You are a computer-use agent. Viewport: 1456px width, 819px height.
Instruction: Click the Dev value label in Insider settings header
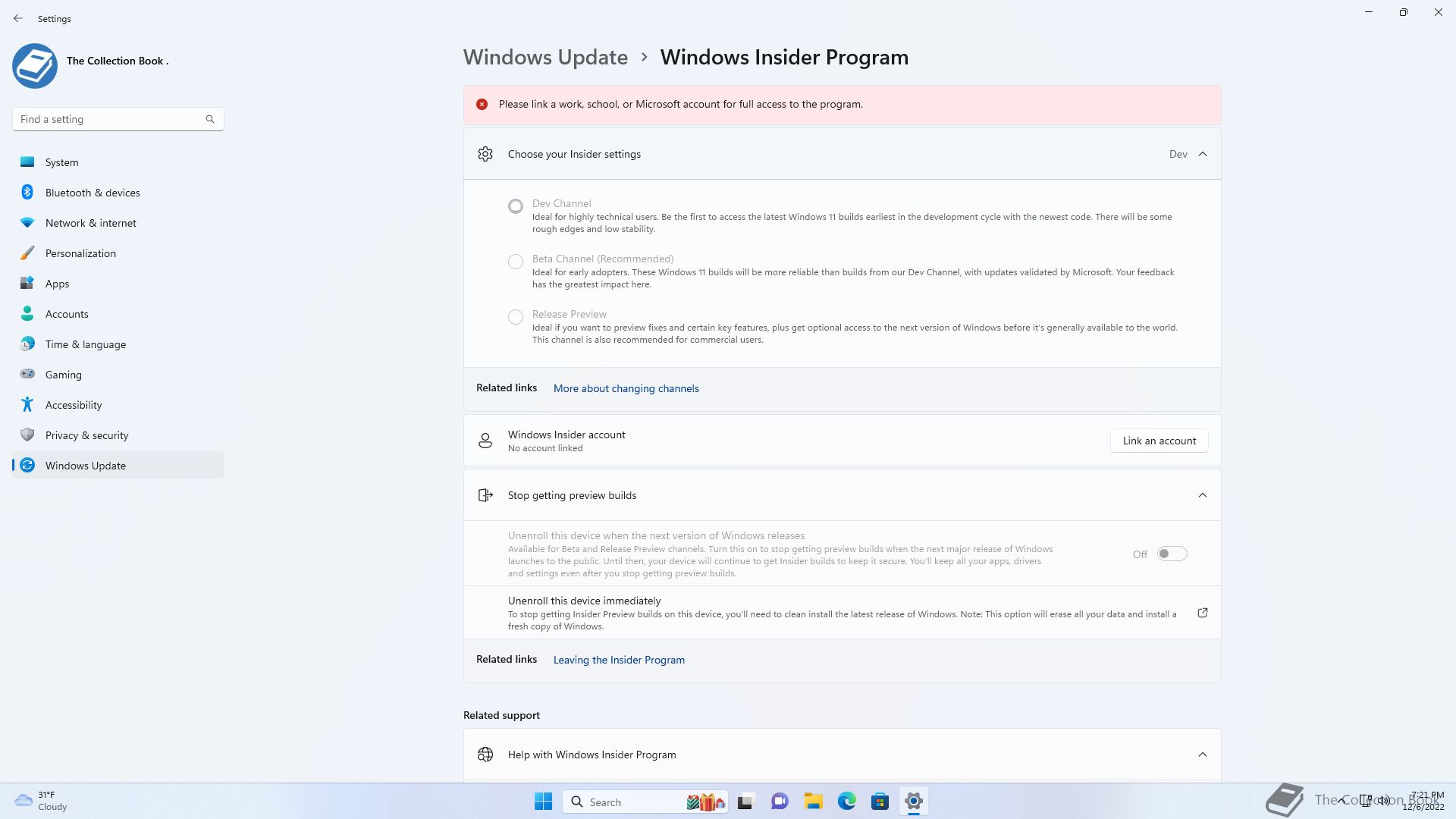[x=1178, y=154]
